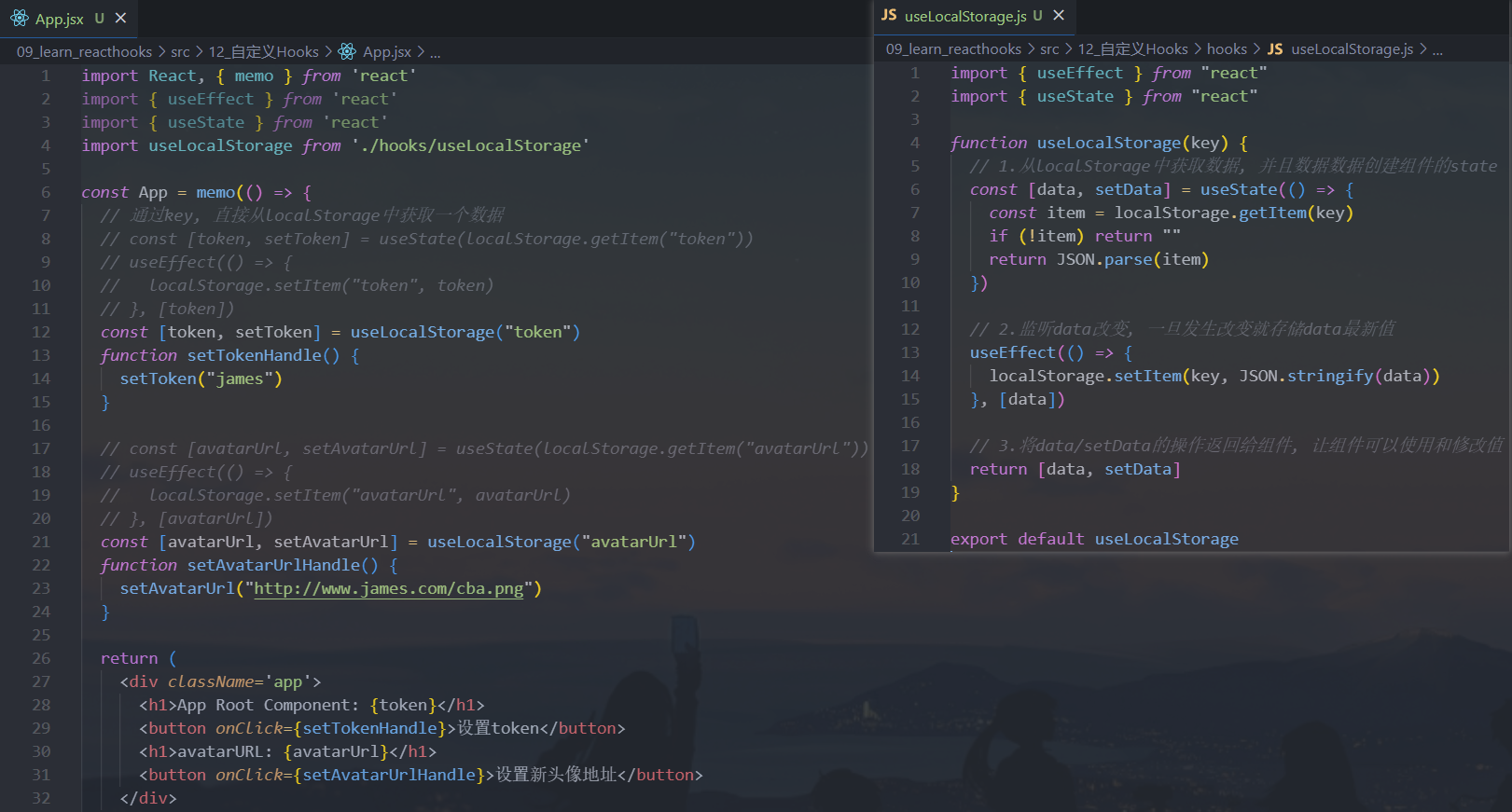Click '{avatarUrl}' in the h1 JSX
This screenshot has width=1512, height=812.
click(336, 751)
